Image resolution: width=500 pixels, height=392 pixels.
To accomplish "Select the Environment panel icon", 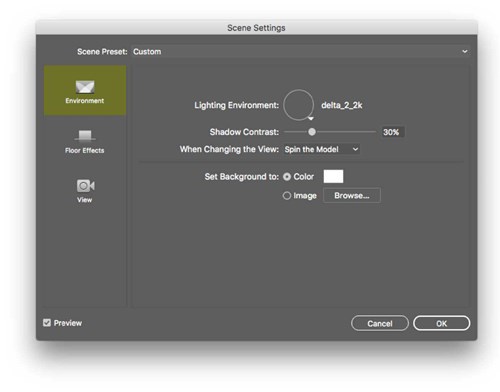I will [x=85, y=90].
